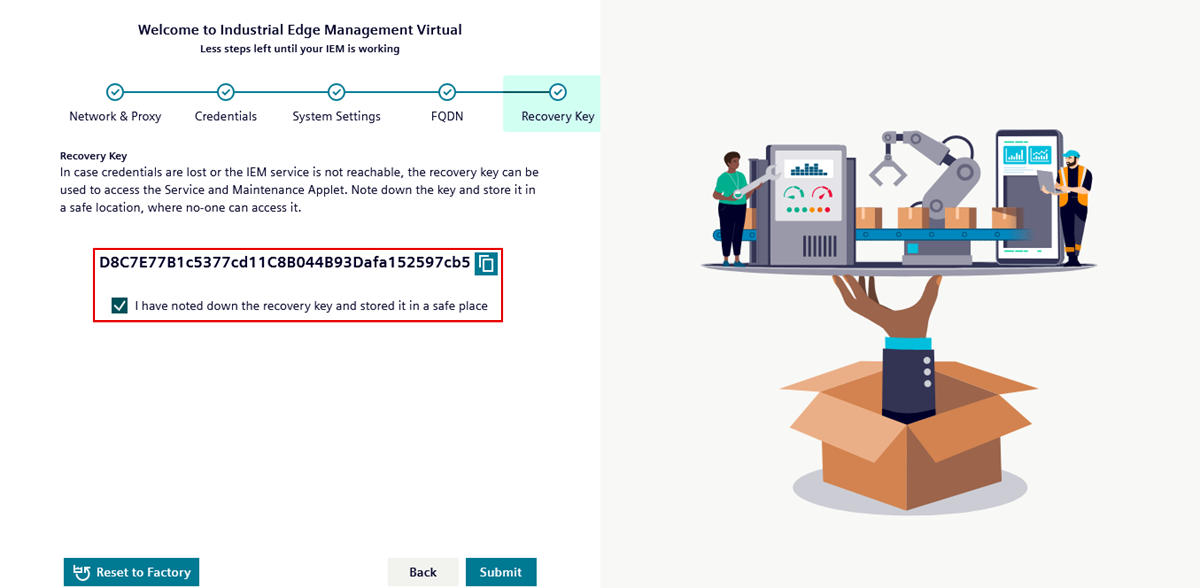Click the Credentials step checkmark icon
Image resolution: width=1200 pixels, height=588 pixels.
pyautogui.click(x=226, y=90)
